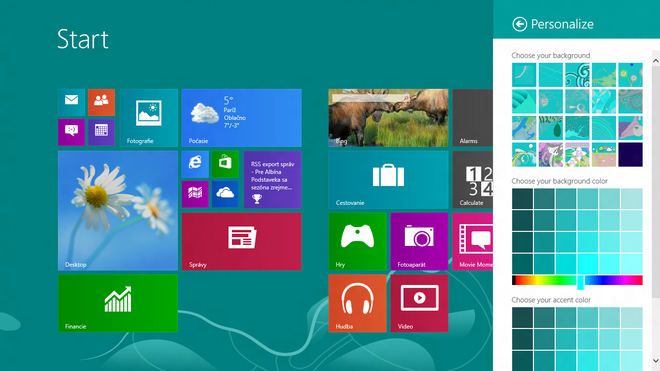The height and width of the screenshot is (371, 660).
Task: Click the Personalize back arrow
Action: [519, 24]
